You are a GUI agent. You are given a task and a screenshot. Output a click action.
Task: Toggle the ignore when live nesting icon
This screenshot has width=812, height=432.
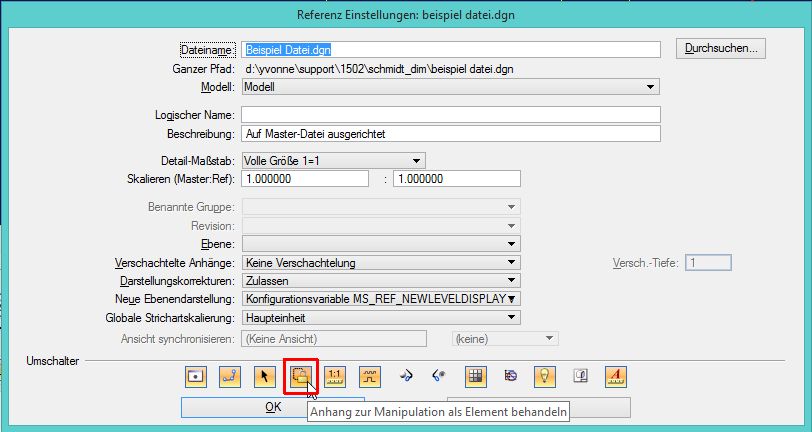(511, 376)
